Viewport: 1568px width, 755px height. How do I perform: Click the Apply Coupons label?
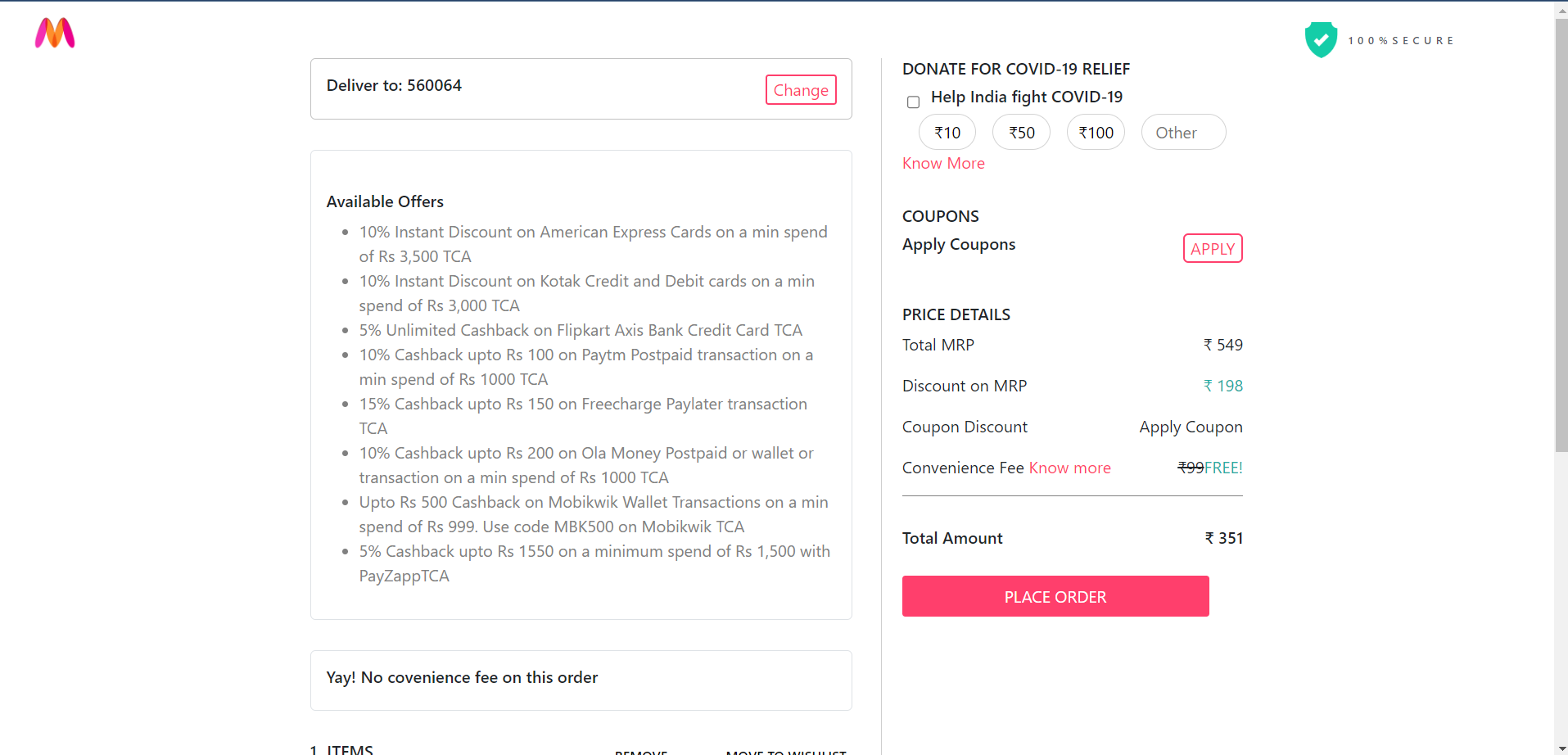pyautogui.click(x=958, y=244)
